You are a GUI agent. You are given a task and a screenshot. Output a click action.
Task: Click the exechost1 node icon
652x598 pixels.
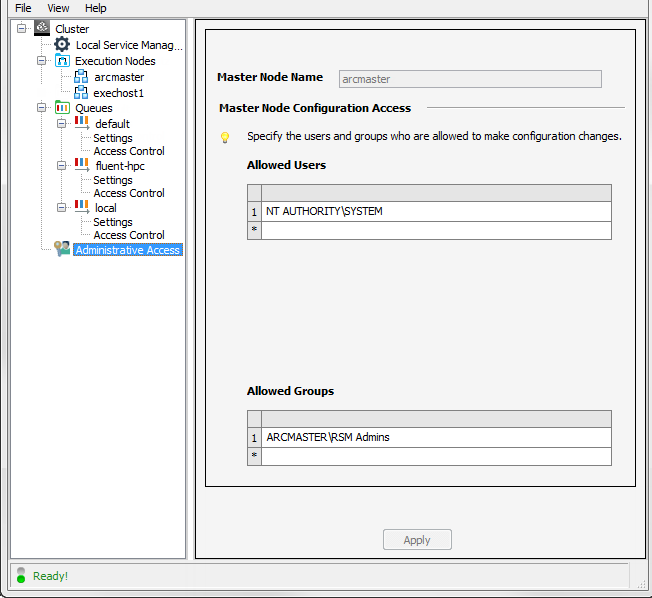pyautogui.click(x=81, y=92)
